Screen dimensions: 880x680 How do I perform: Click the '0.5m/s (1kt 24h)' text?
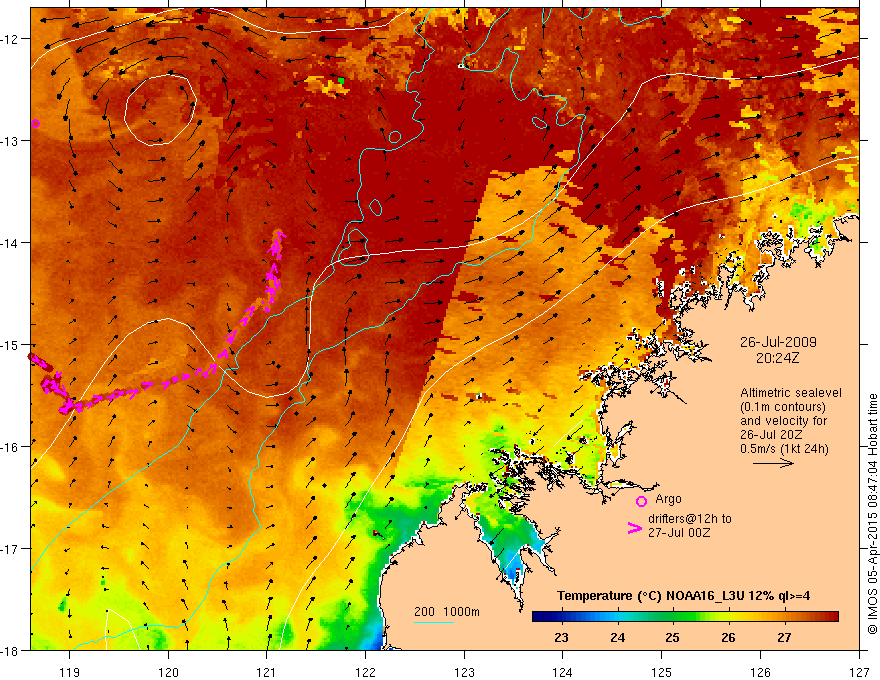pyautogui.click(x=784, y=448)
